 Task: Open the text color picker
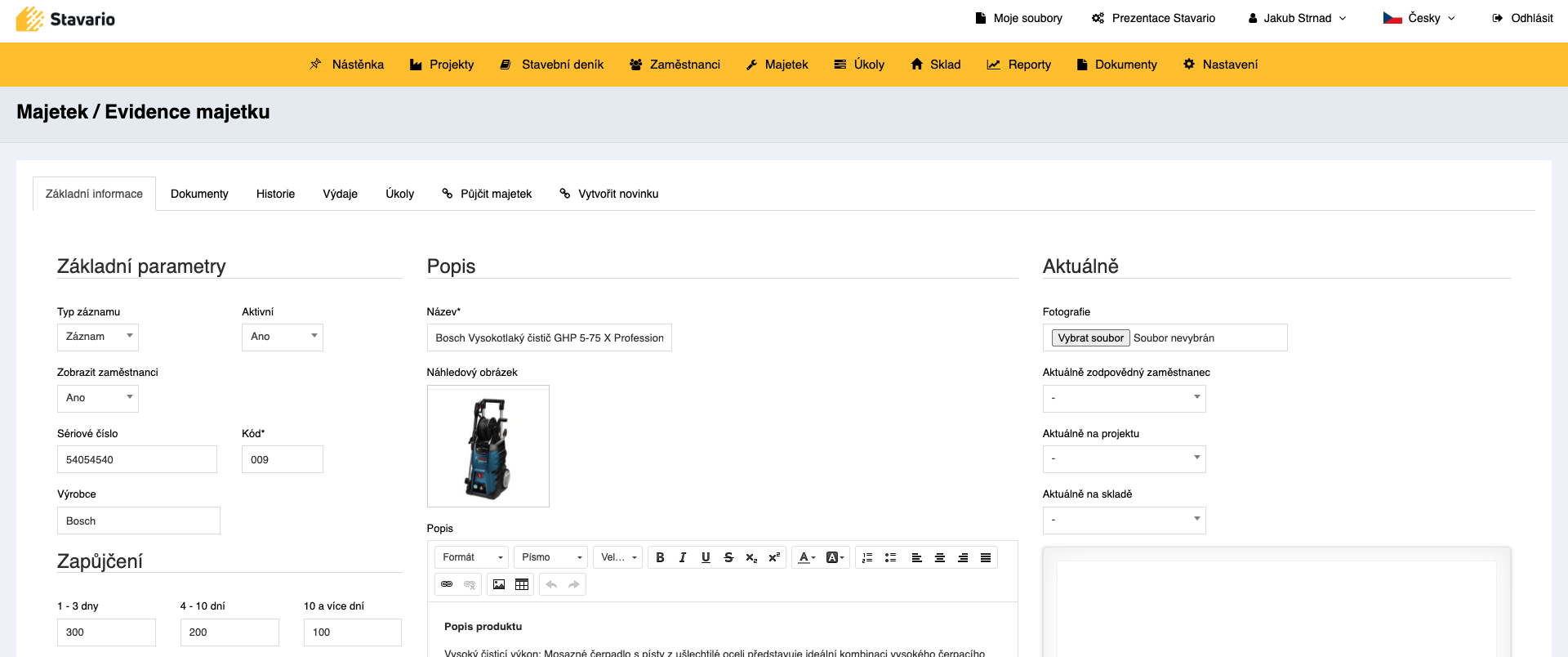807,557
